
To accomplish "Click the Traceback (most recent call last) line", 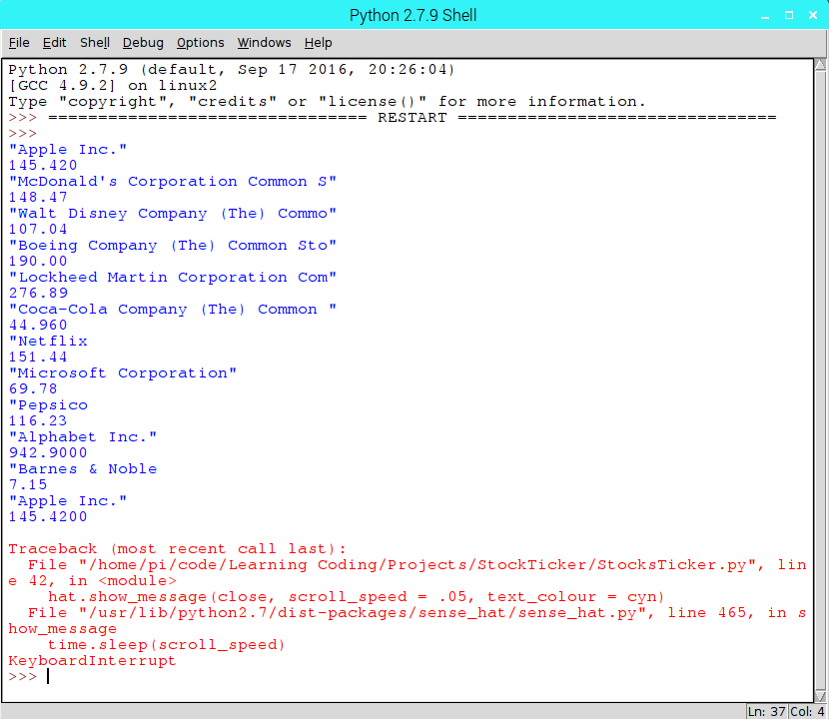I will click(177, 549).
